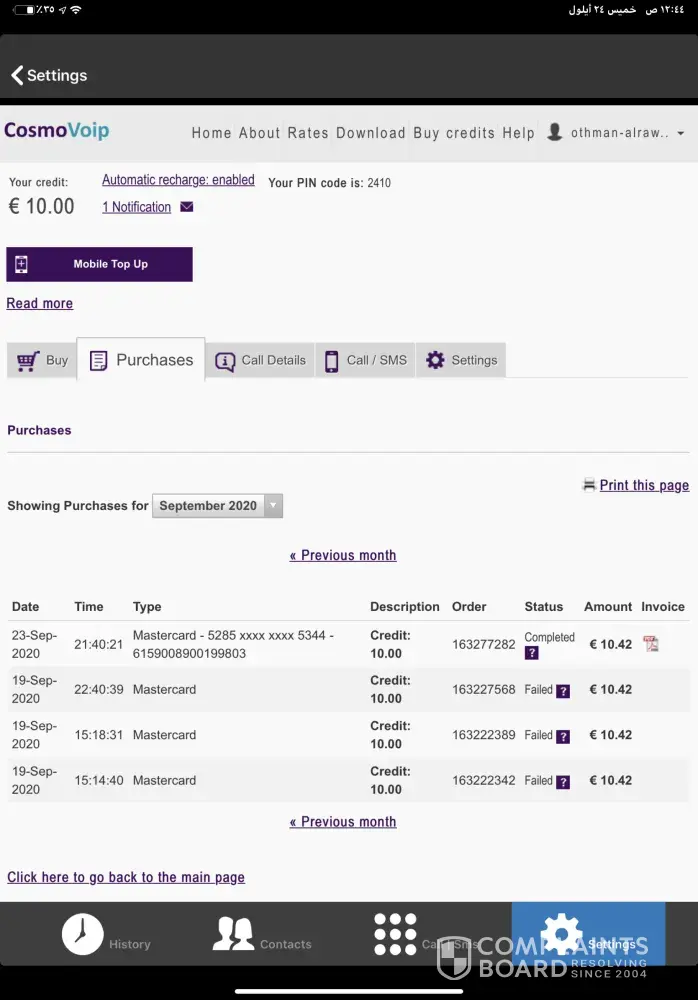Viewport: 698px width, 1000px height.
Task: Tap the dial pad icon in bottom bar
Action: [395, 934]
